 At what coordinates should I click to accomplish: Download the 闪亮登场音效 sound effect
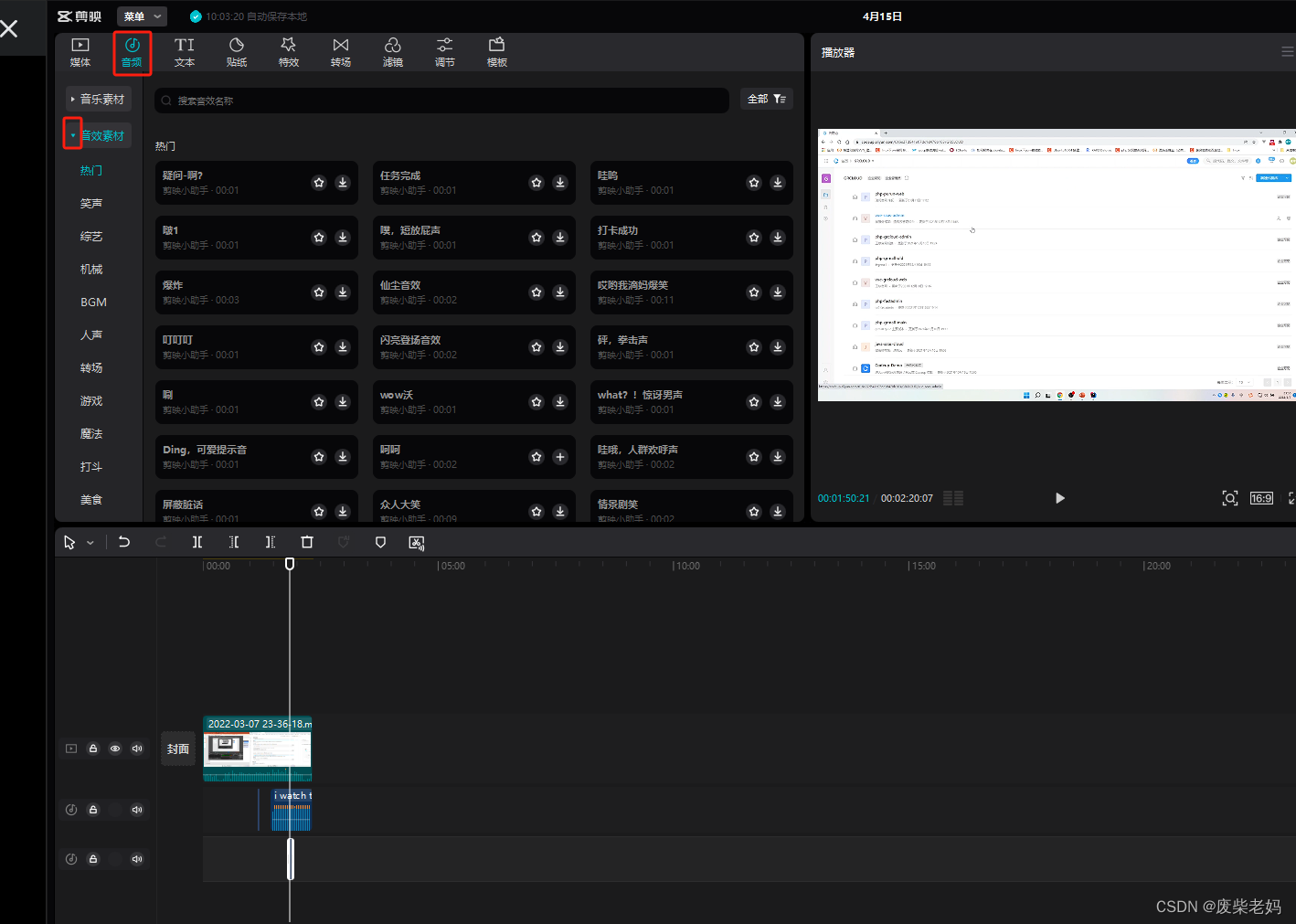pos(560,347)
